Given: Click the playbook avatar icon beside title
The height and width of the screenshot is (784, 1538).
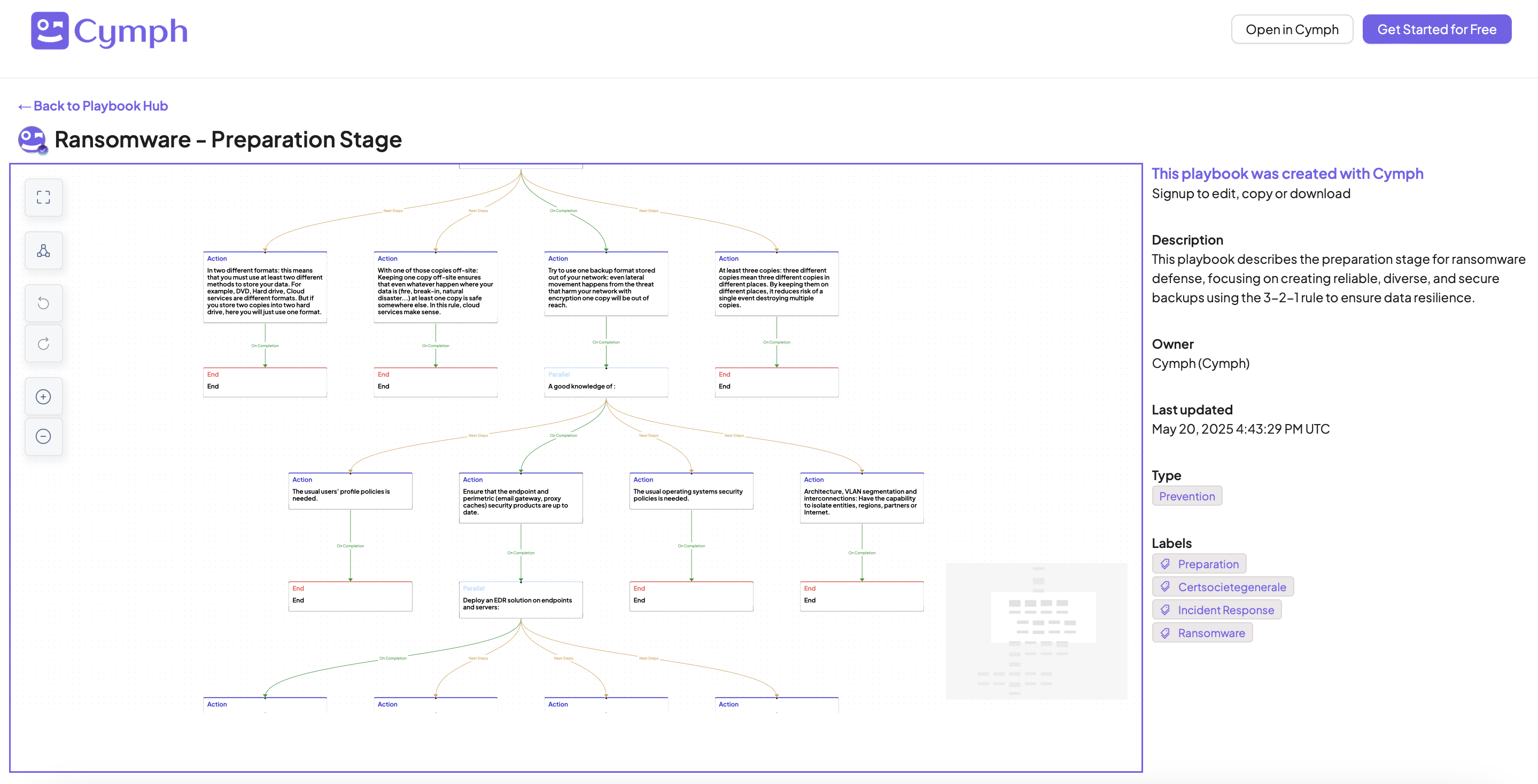Looking at the screenshot, I should click(32, 139).
